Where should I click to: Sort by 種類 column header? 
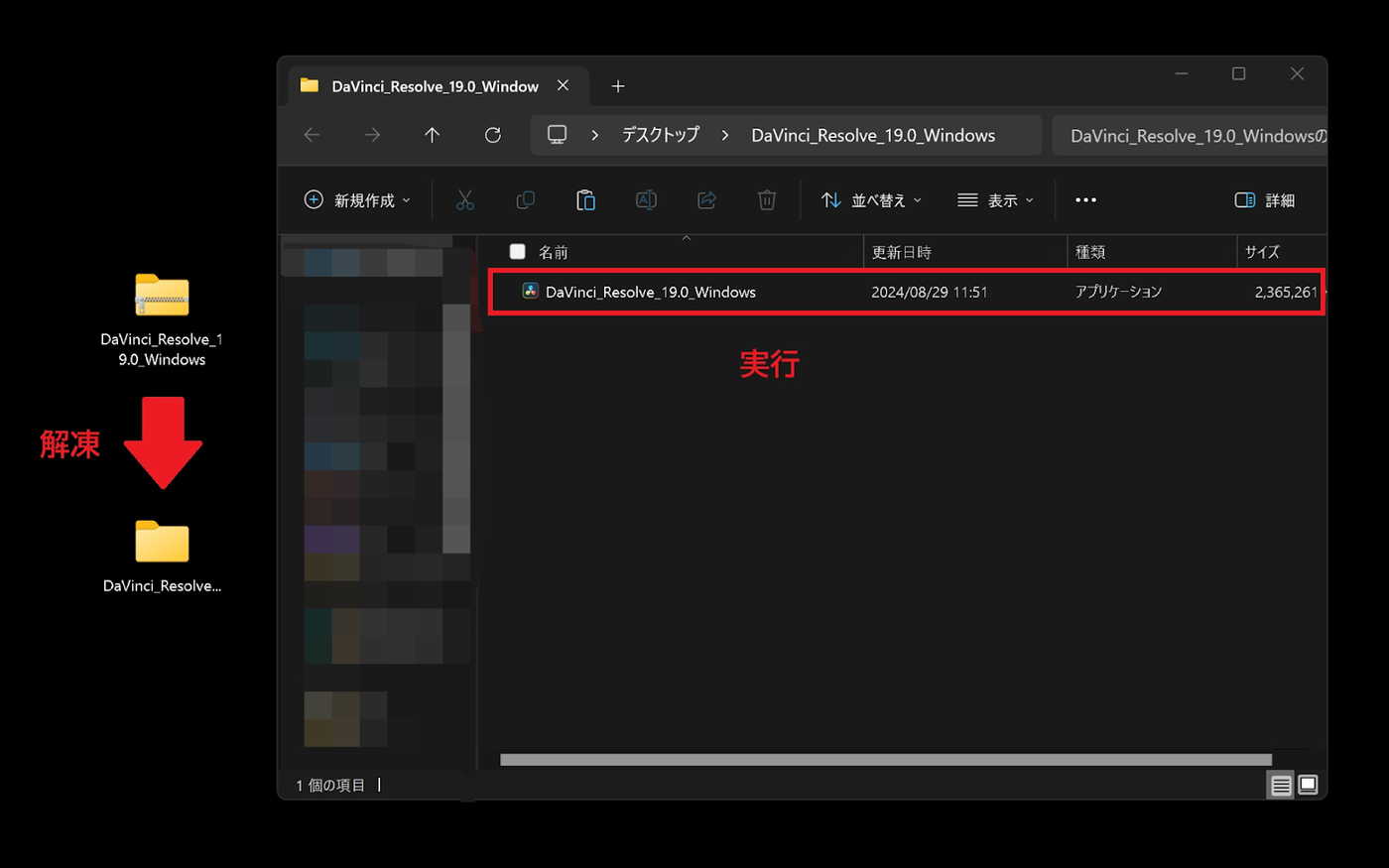(1090, 252)
